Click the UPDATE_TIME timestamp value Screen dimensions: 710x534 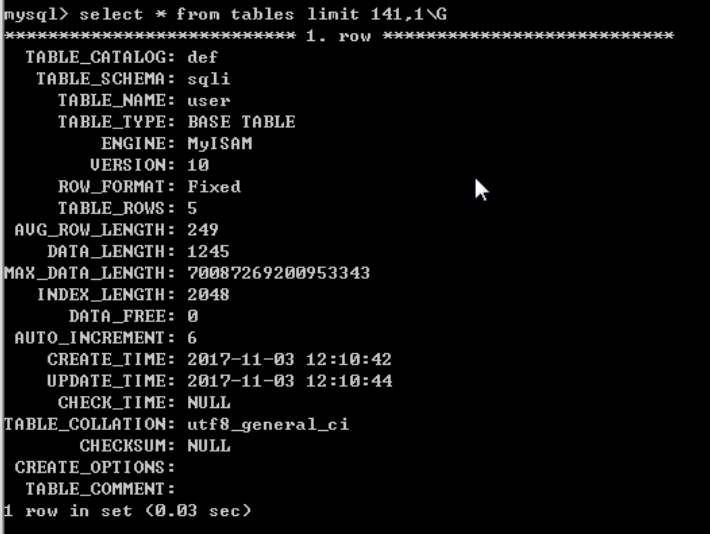click(x=289, y=381)
